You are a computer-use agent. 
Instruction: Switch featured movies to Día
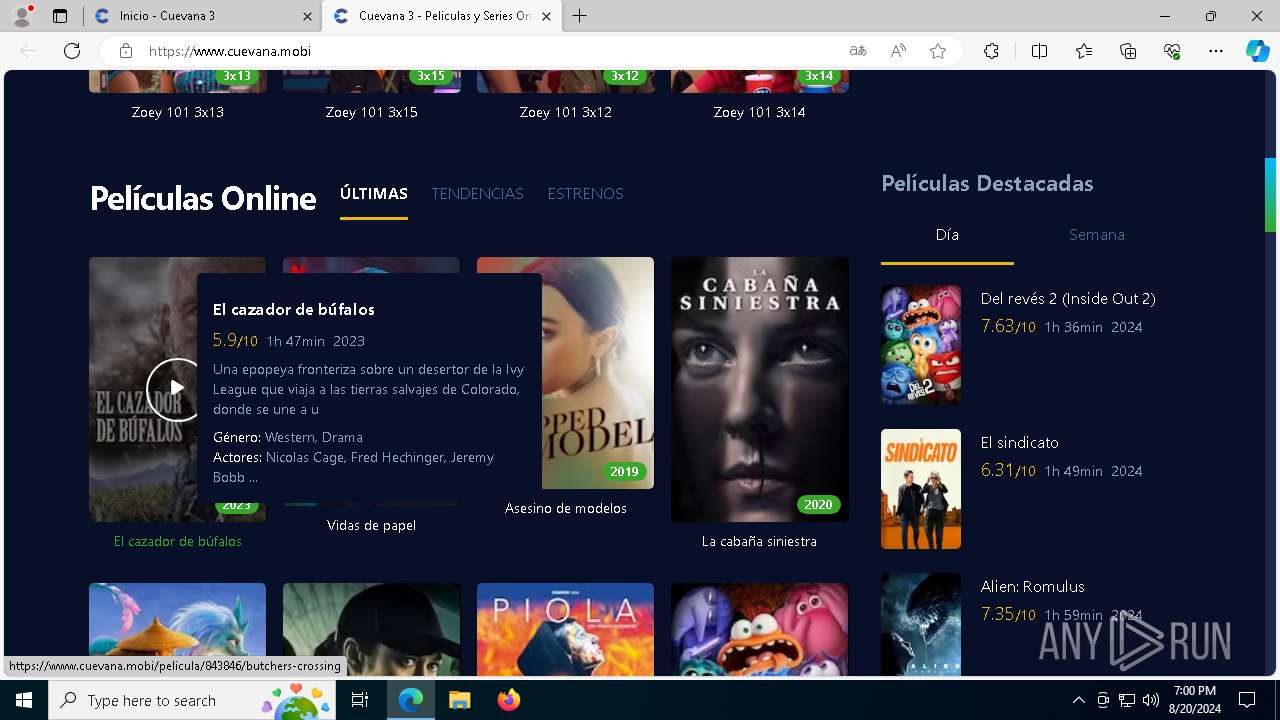tap(947, 235)
